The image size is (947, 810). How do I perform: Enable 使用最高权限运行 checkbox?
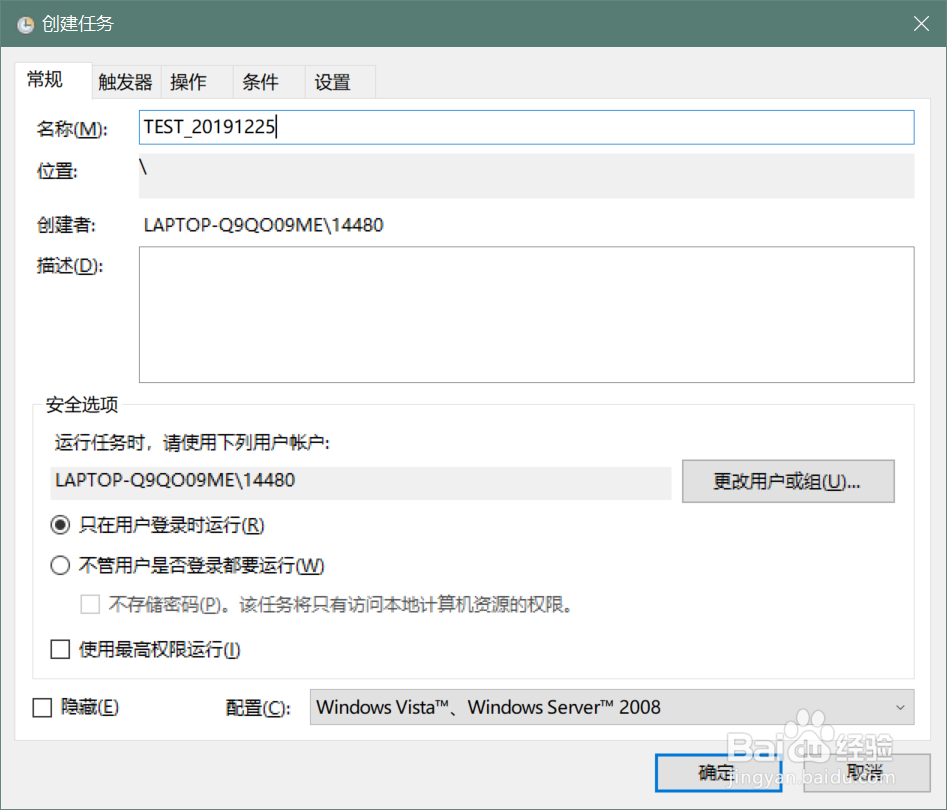(60, 649)
